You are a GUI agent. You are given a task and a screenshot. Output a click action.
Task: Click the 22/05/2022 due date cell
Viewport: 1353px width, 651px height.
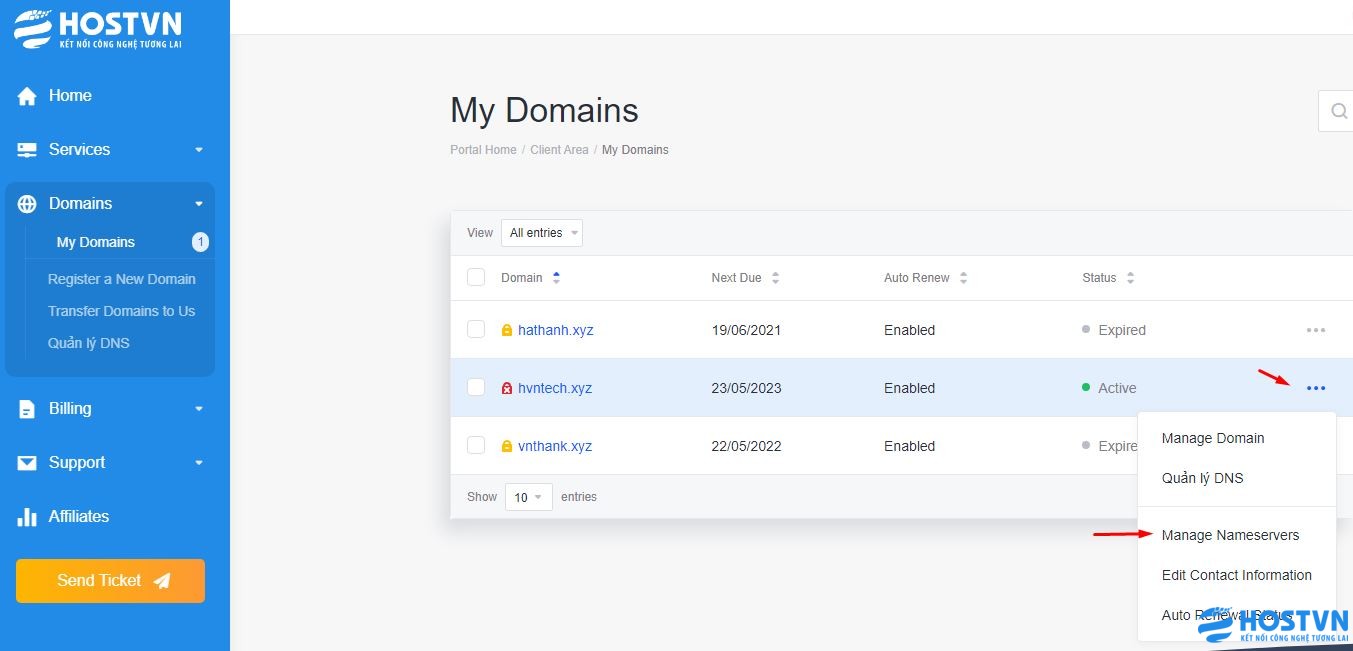point(746,446)
